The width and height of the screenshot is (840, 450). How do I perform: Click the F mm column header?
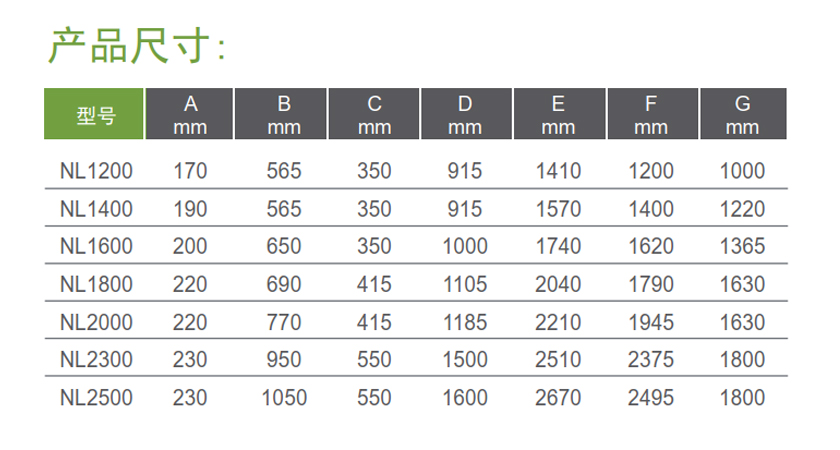[x=653, y=114]
